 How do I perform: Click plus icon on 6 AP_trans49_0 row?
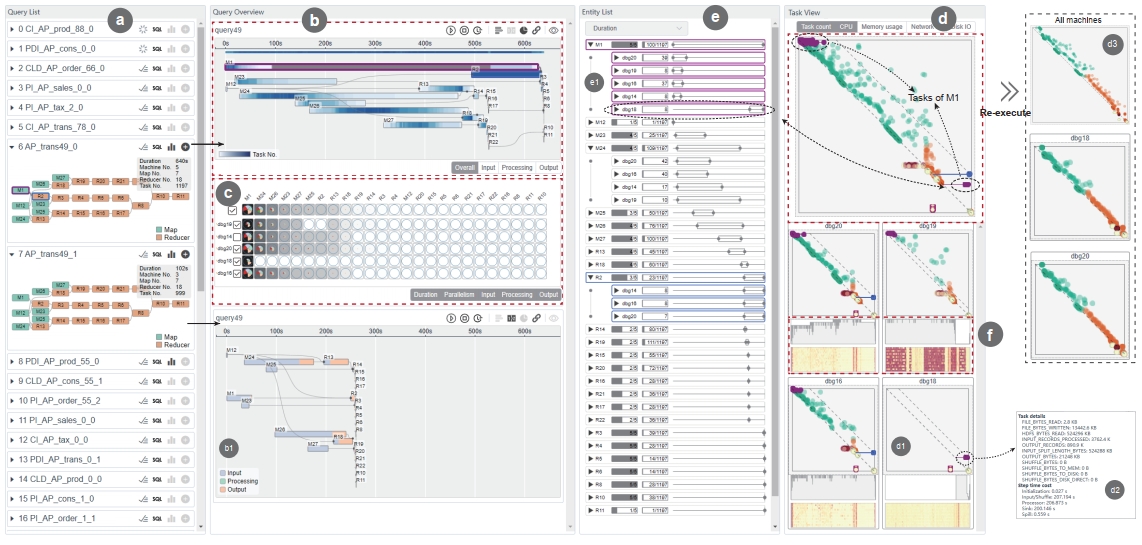click(x=185, y=146)
